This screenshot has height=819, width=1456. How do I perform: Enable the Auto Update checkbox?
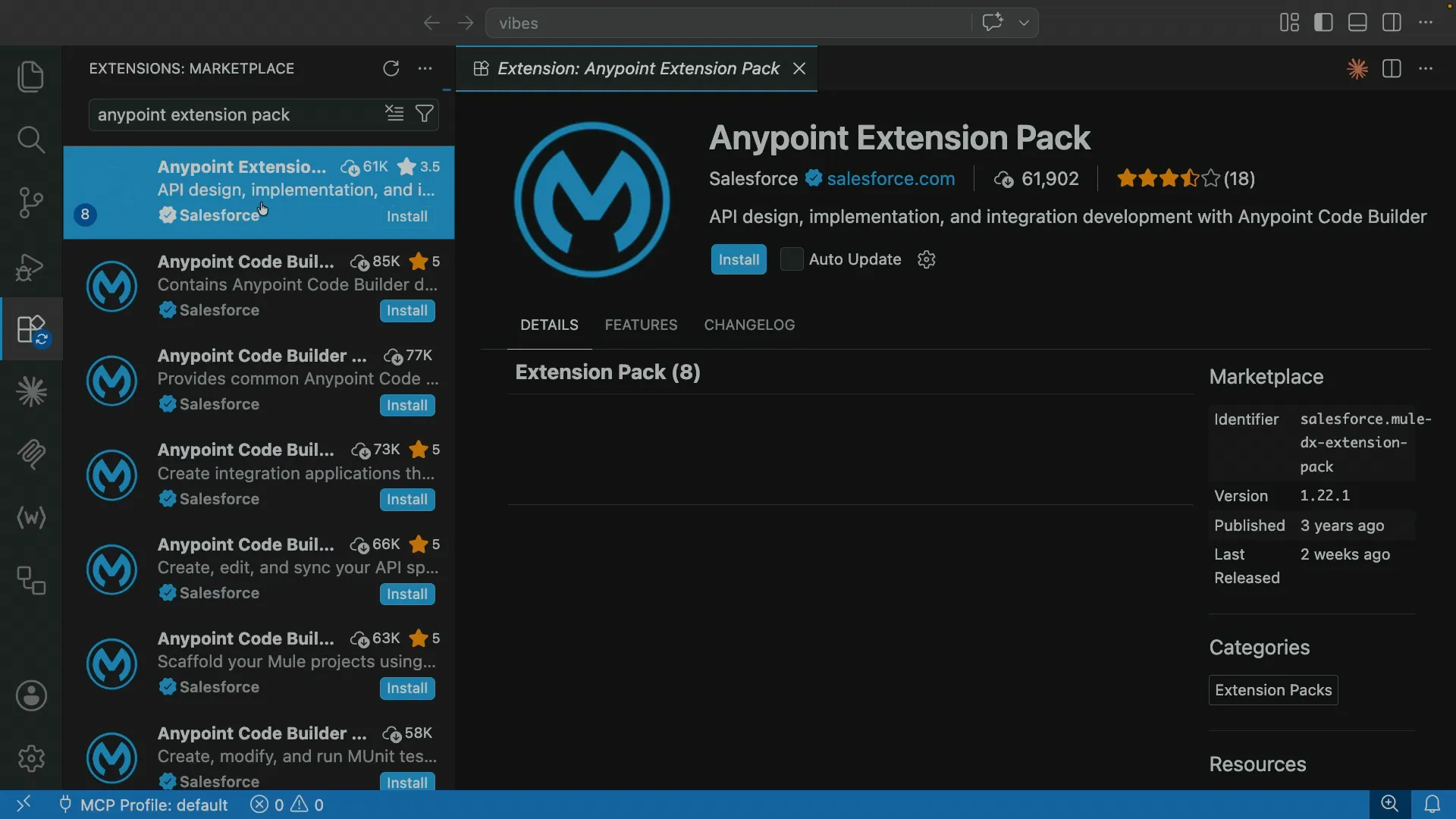click(792, 259)
